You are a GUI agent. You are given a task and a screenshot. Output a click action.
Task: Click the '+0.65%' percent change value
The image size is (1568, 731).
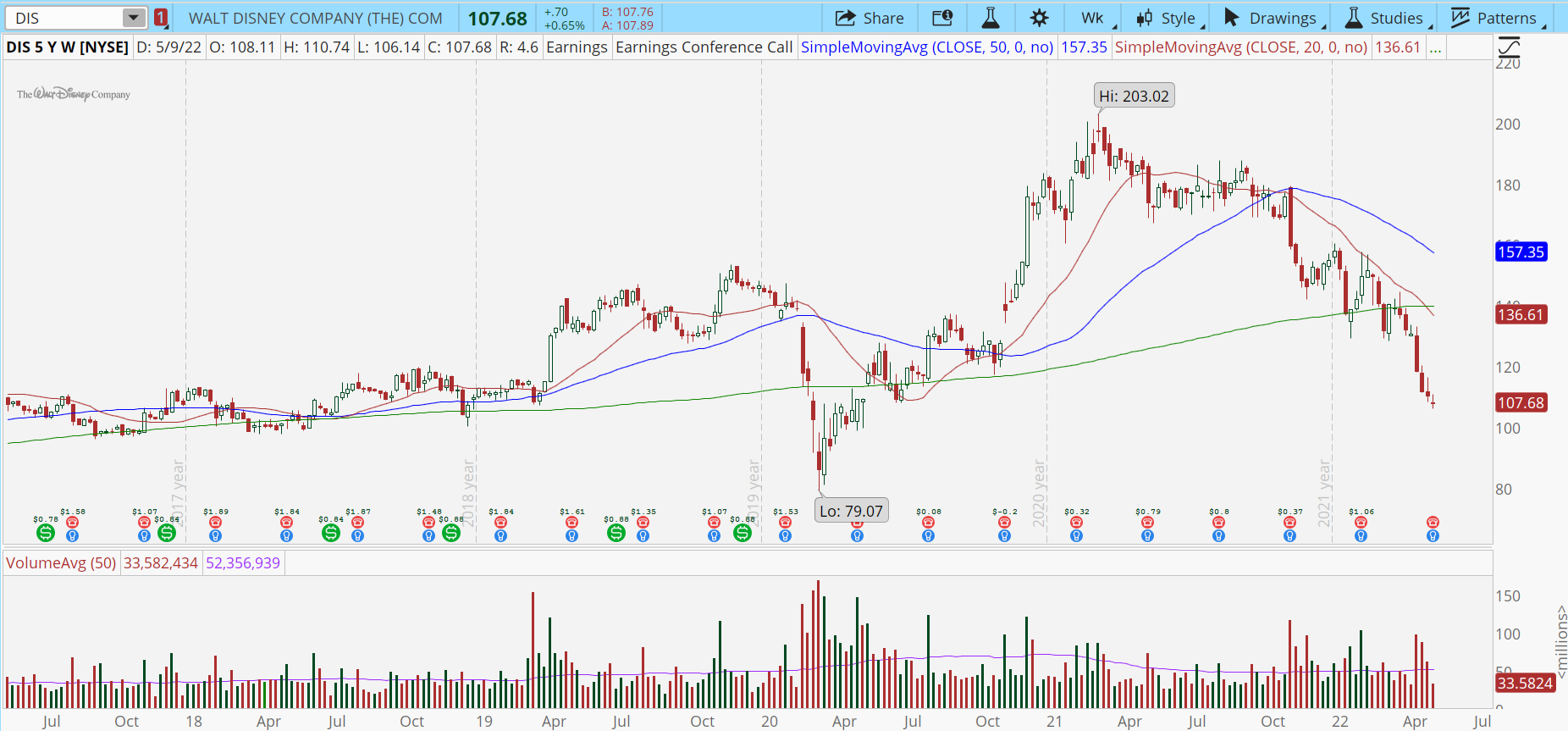point(564,25)
